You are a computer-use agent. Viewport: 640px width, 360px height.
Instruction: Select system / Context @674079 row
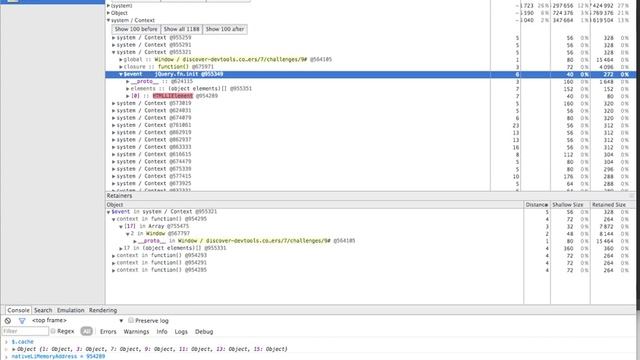pyautogui.click(x=371, y=118)
